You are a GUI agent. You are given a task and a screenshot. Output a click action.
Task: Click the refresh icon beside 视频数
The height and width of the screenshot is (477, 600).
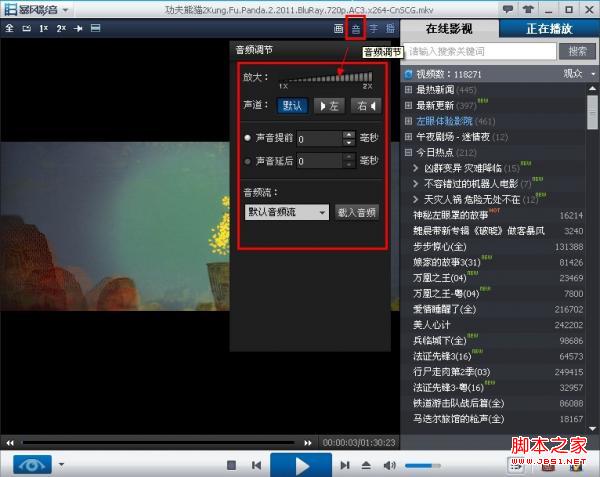click(x=409, y=74)
